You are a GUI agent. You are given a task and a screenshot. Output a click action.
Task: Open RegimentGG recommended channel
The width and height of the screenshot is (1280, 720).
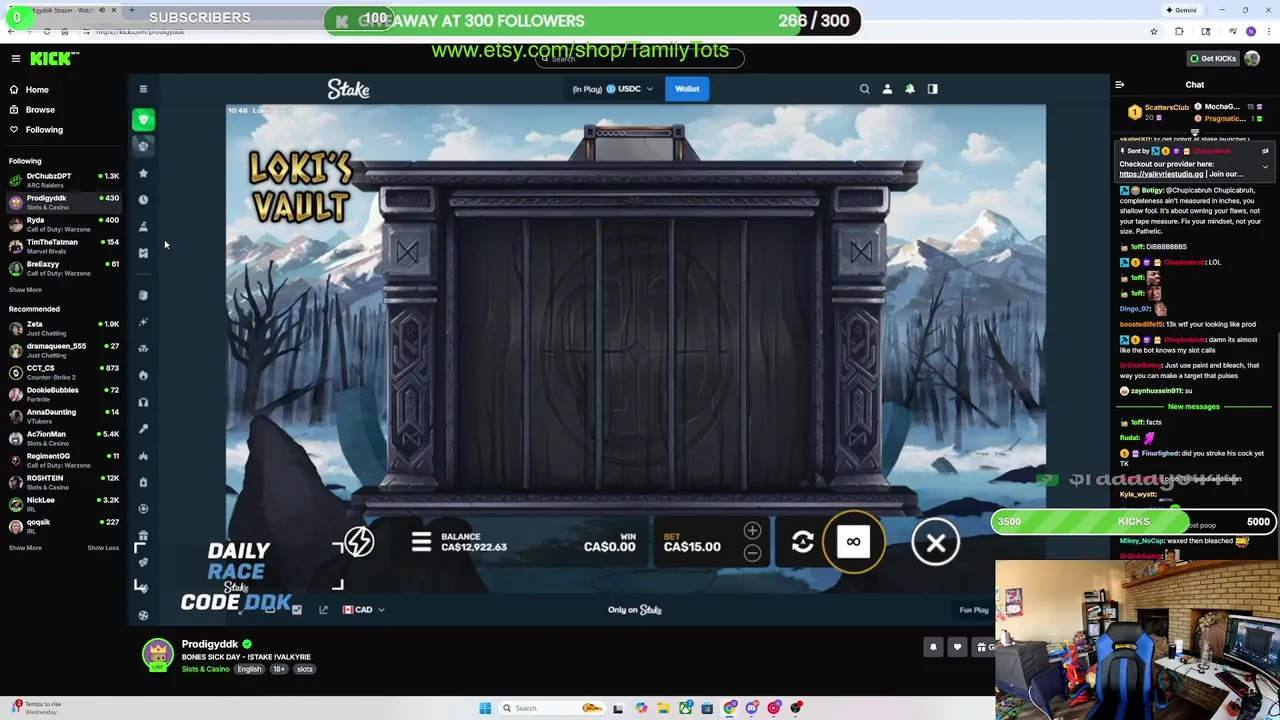64,460
